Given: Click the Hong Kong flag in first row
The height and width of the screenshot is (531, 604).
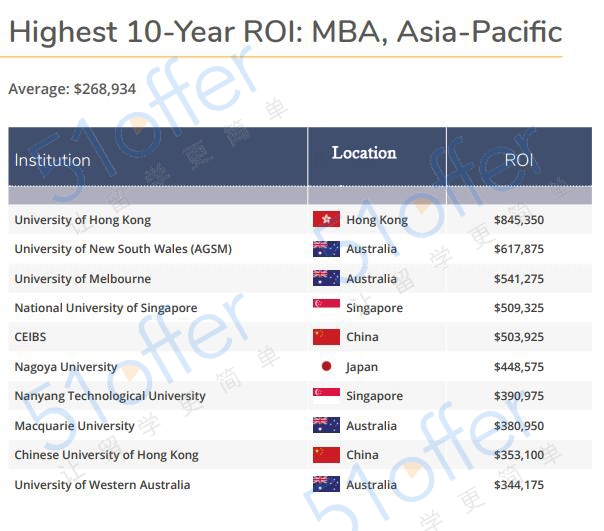Looking at the screenshot, I should pos(326,220).
